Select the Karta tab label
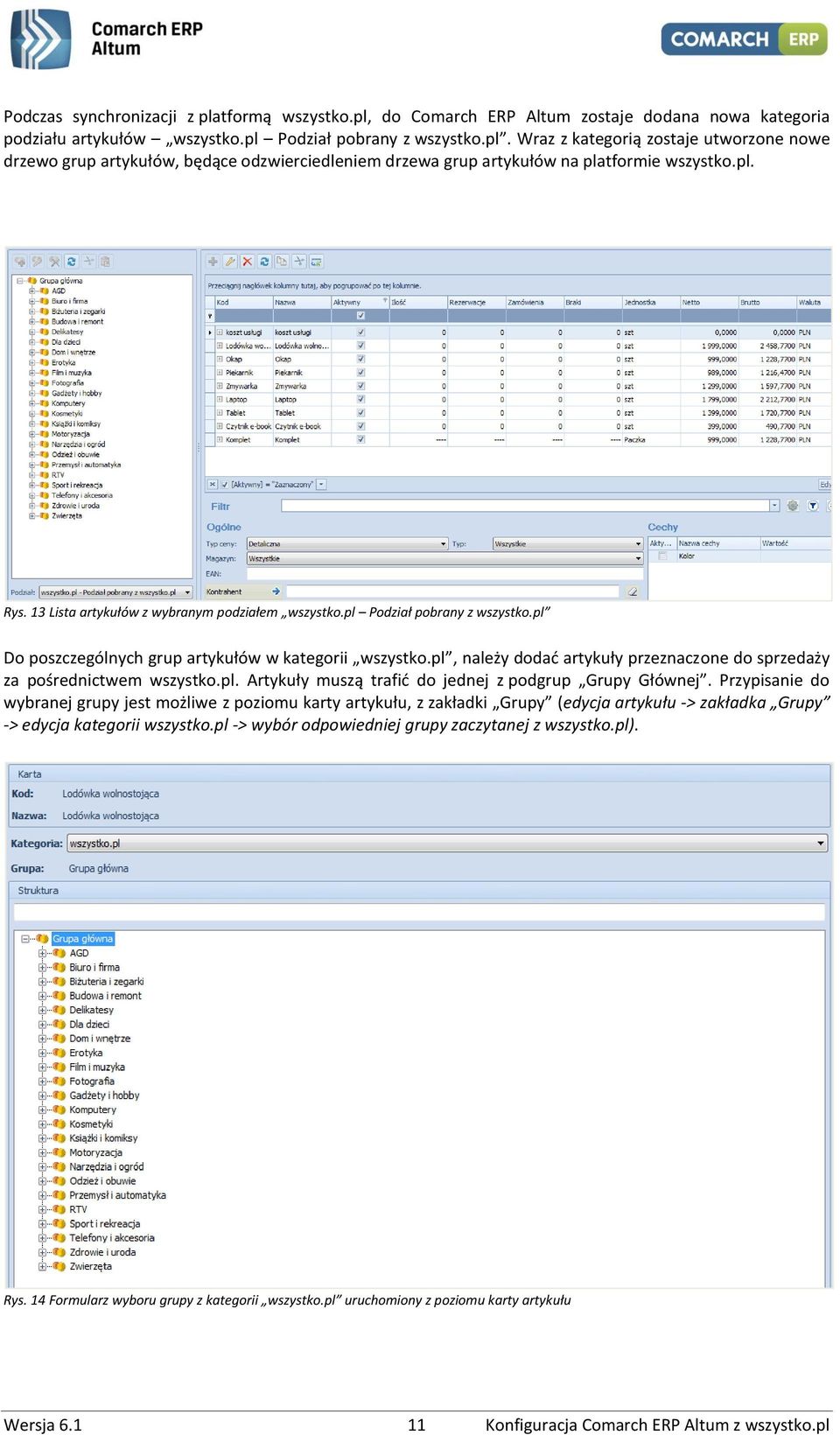Screen dimensions: 840x1435 (30, 774)
